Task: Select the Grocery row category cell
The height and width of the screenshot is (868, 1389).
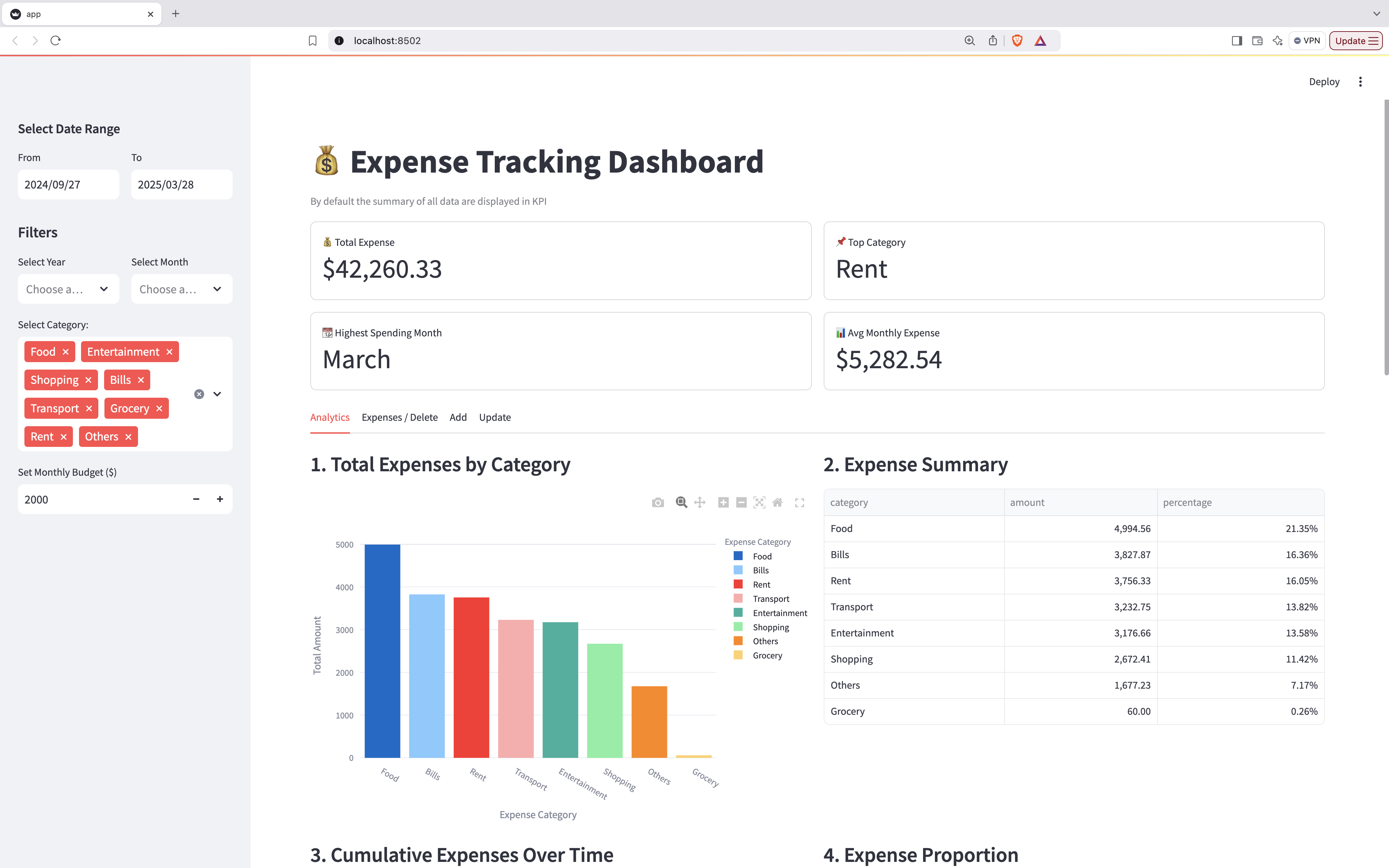Action: (x=914, y=711)
